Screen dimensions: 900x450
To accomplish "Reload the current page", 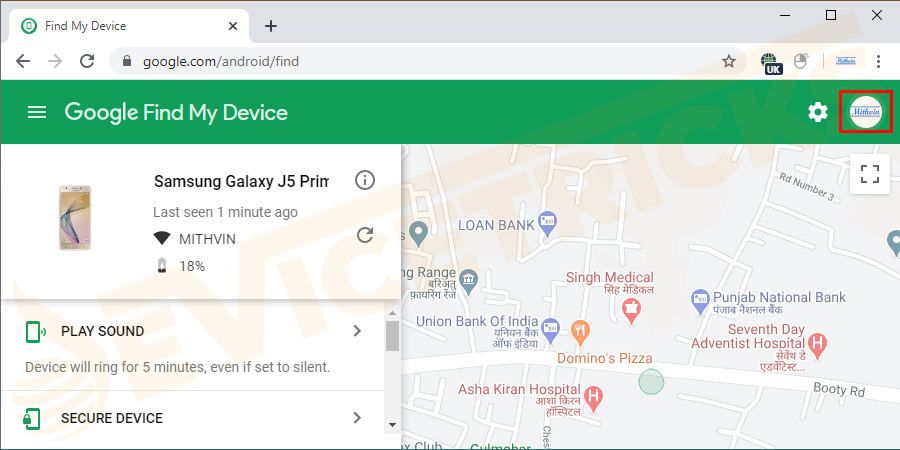I will pyautogui.click(x=87, y=61).
